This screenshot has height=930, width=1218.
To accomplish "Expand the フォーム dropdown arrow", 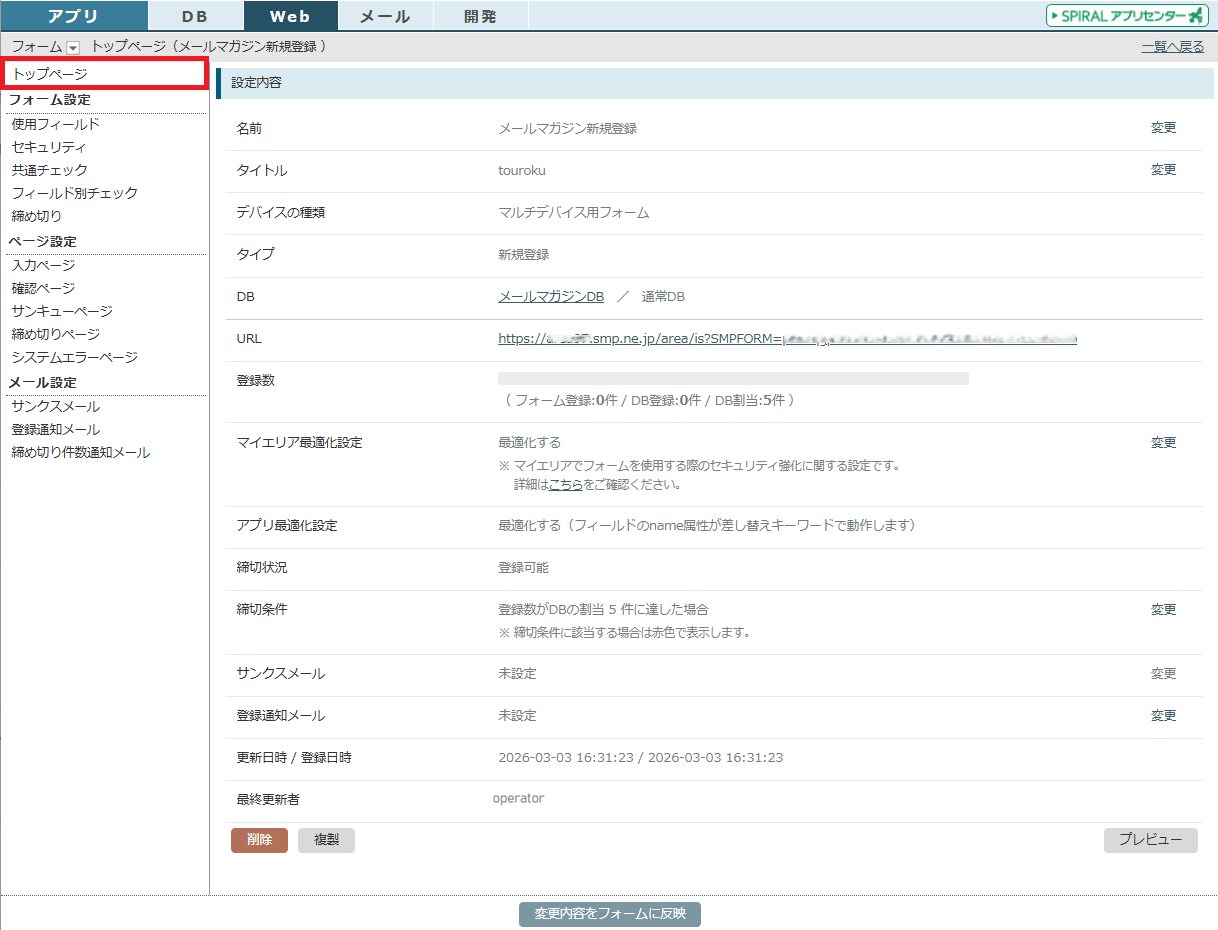I will click(x=73, y=47).
